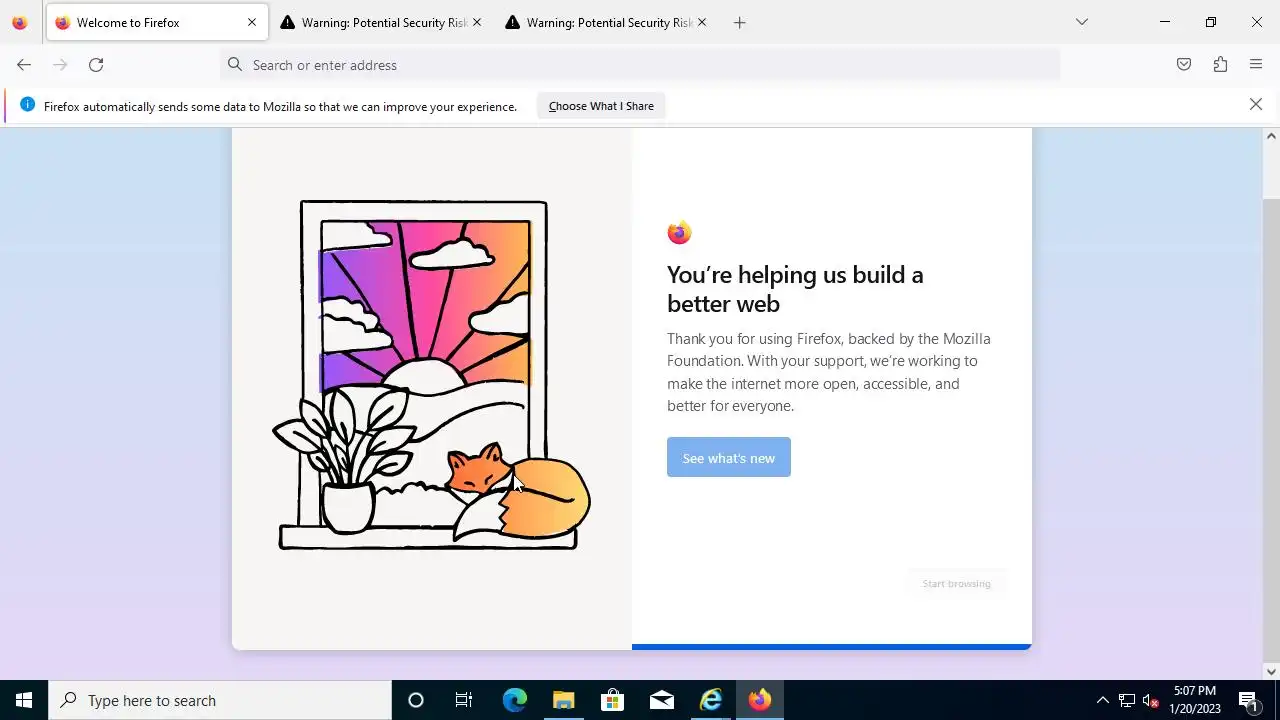1280x720 pixels.
Task: Open the Windows Start menu
Action: point(24,700)
